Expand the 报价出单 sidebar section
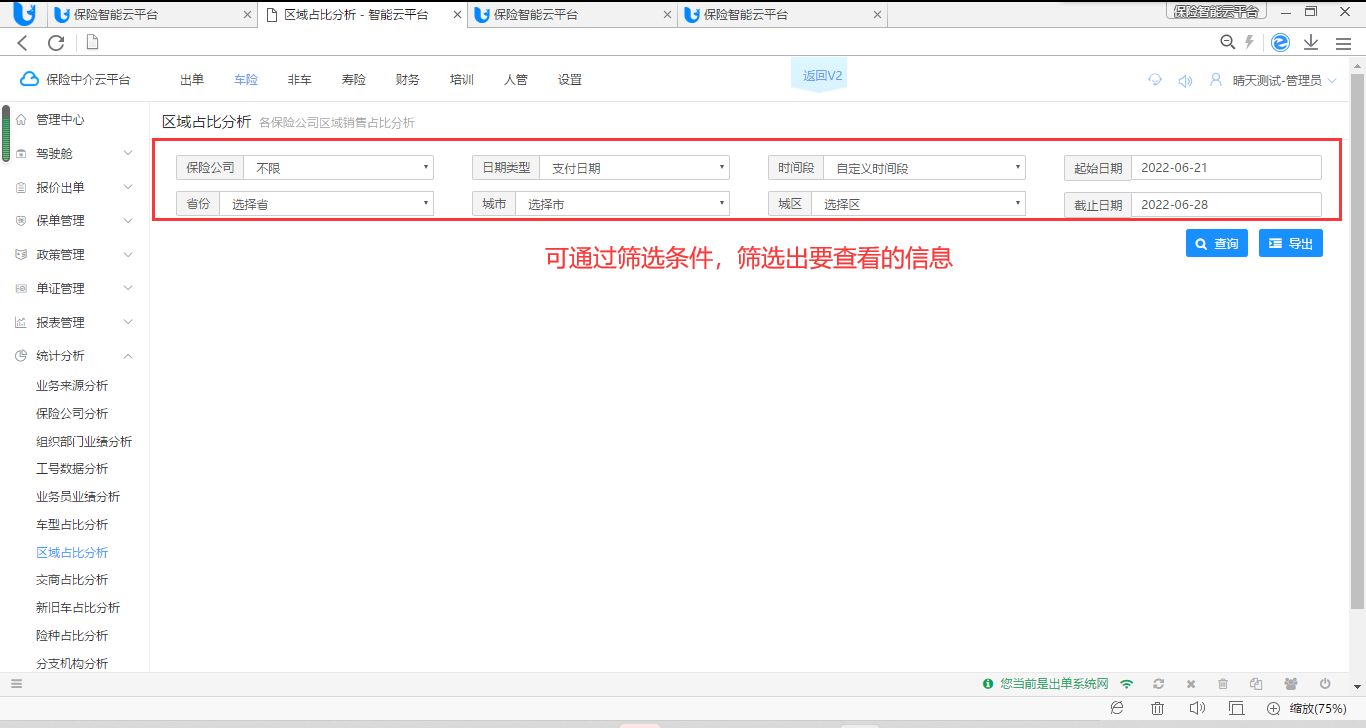This screenshot has height=728, width=1366. pyautogui.click(x=75, y=187)
